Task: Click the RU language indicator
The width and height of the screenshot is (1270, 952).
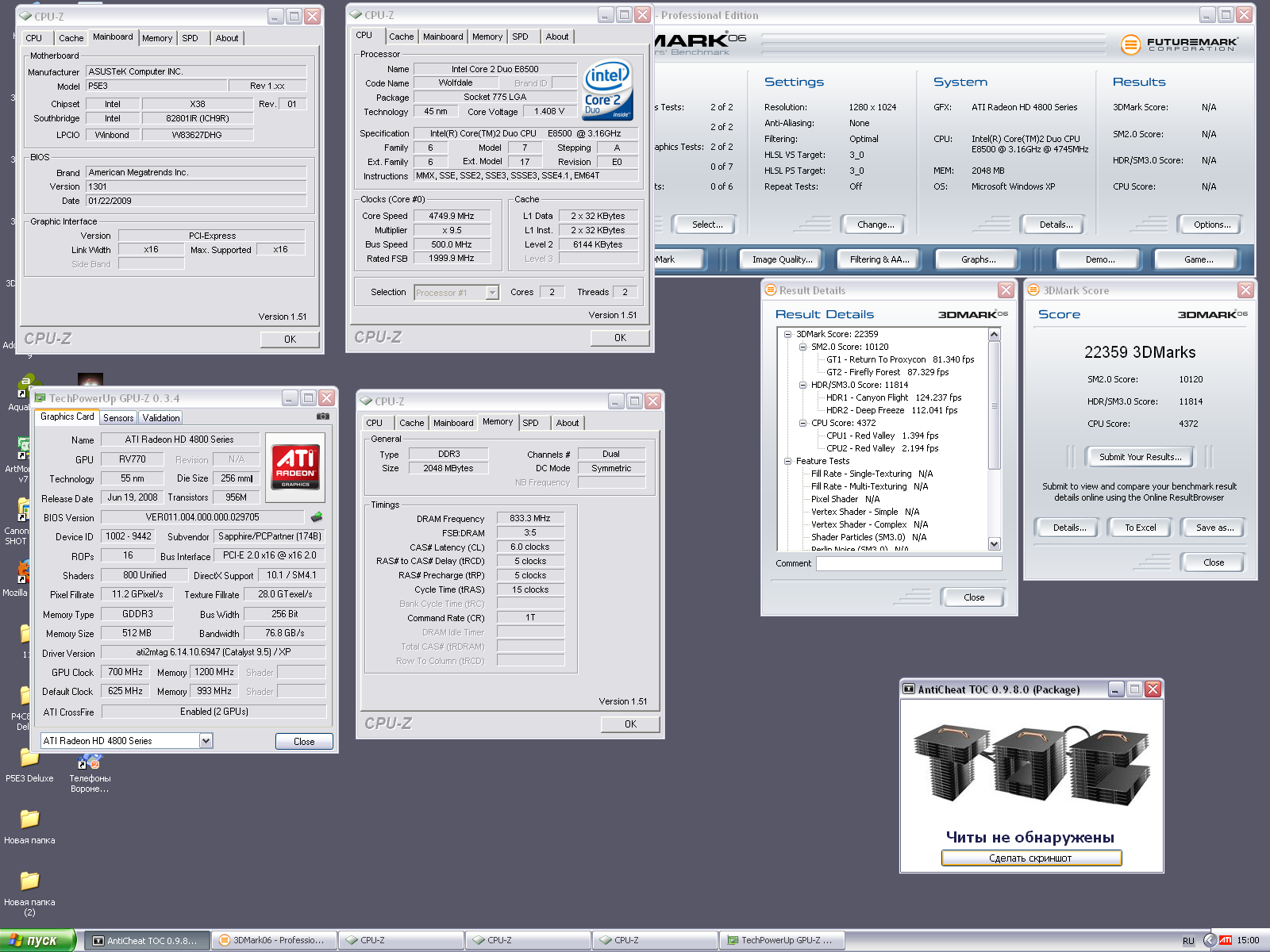Action: point(1188,941)
